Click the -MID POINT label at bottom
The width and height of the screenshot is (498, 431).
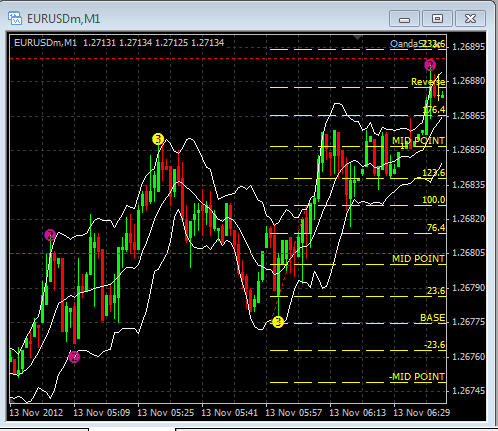point(417,377)
